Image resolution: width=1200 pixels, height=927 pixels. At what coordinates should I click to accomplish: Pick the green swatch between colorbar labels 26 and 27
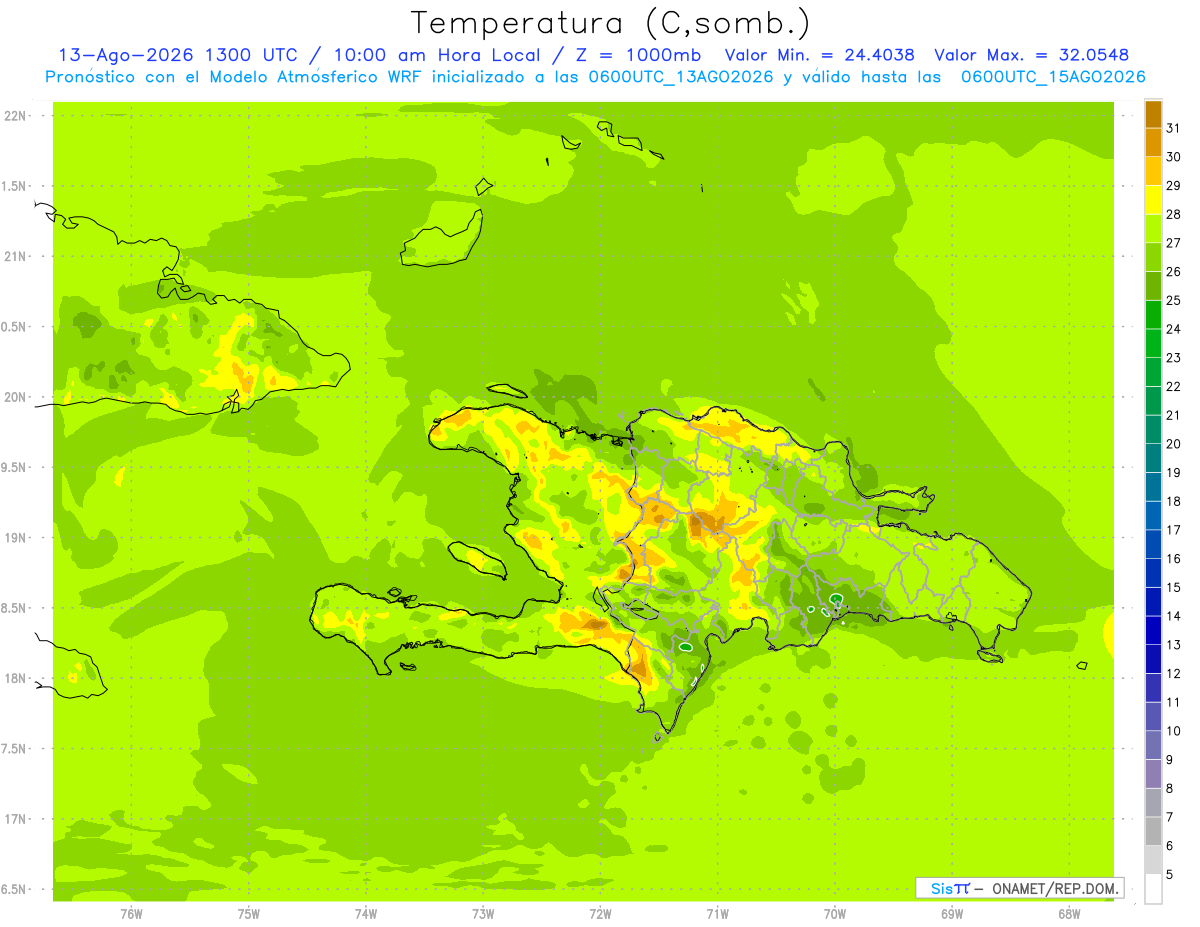point(1153,257)
